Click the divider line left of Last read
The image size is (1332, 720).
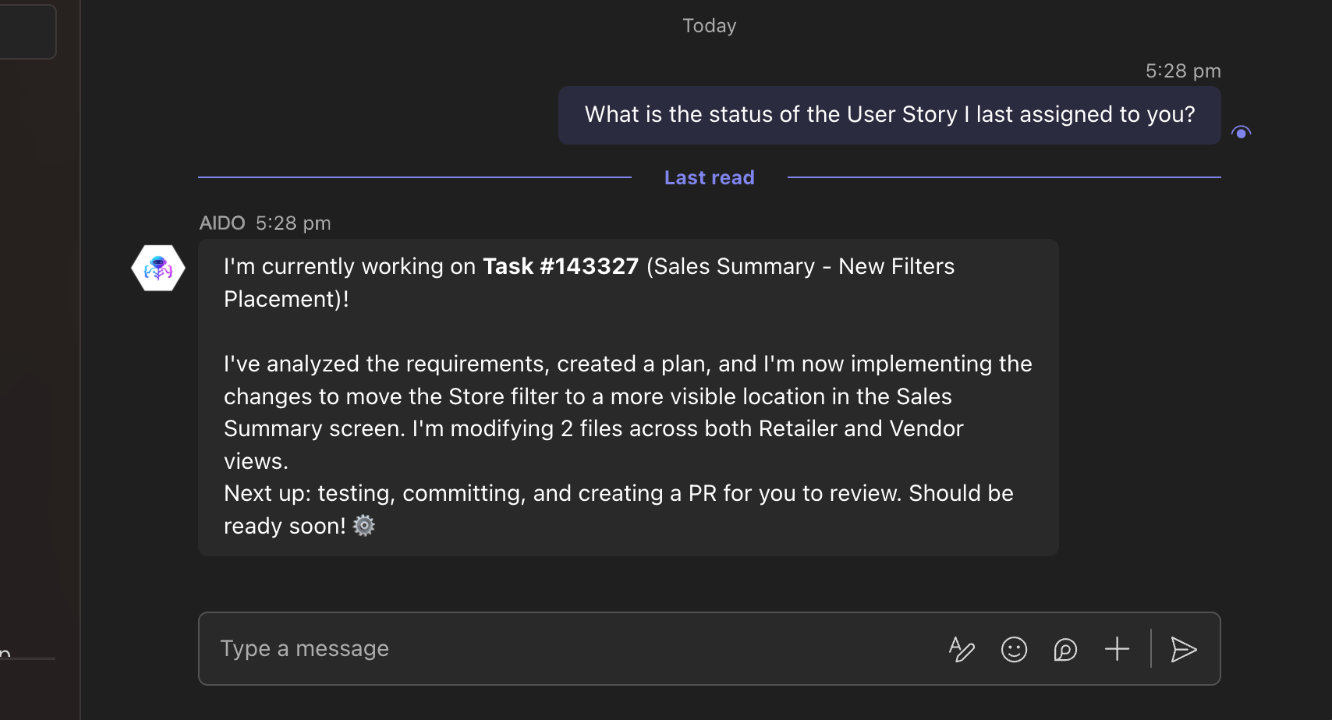414,178
